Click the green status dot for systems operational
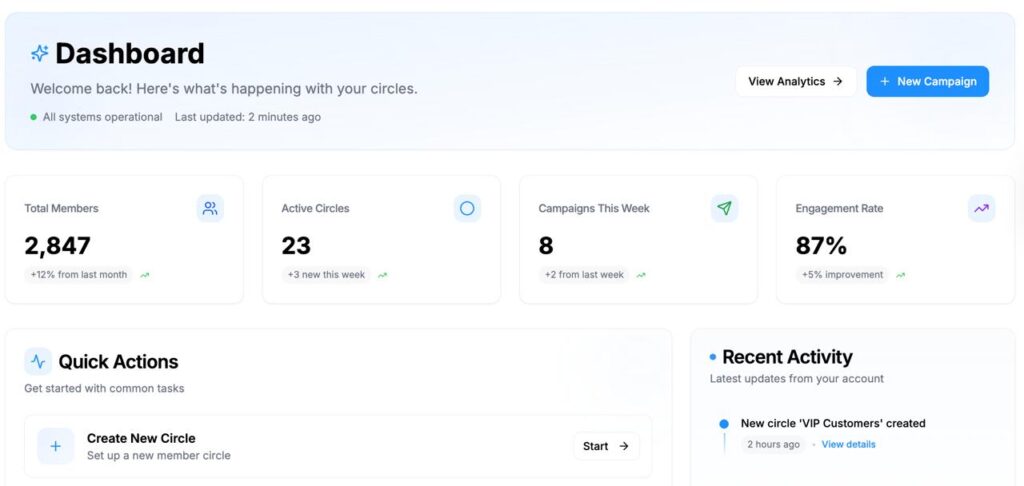This screenshot has width=1024, height=486. [x=34, y=117]
